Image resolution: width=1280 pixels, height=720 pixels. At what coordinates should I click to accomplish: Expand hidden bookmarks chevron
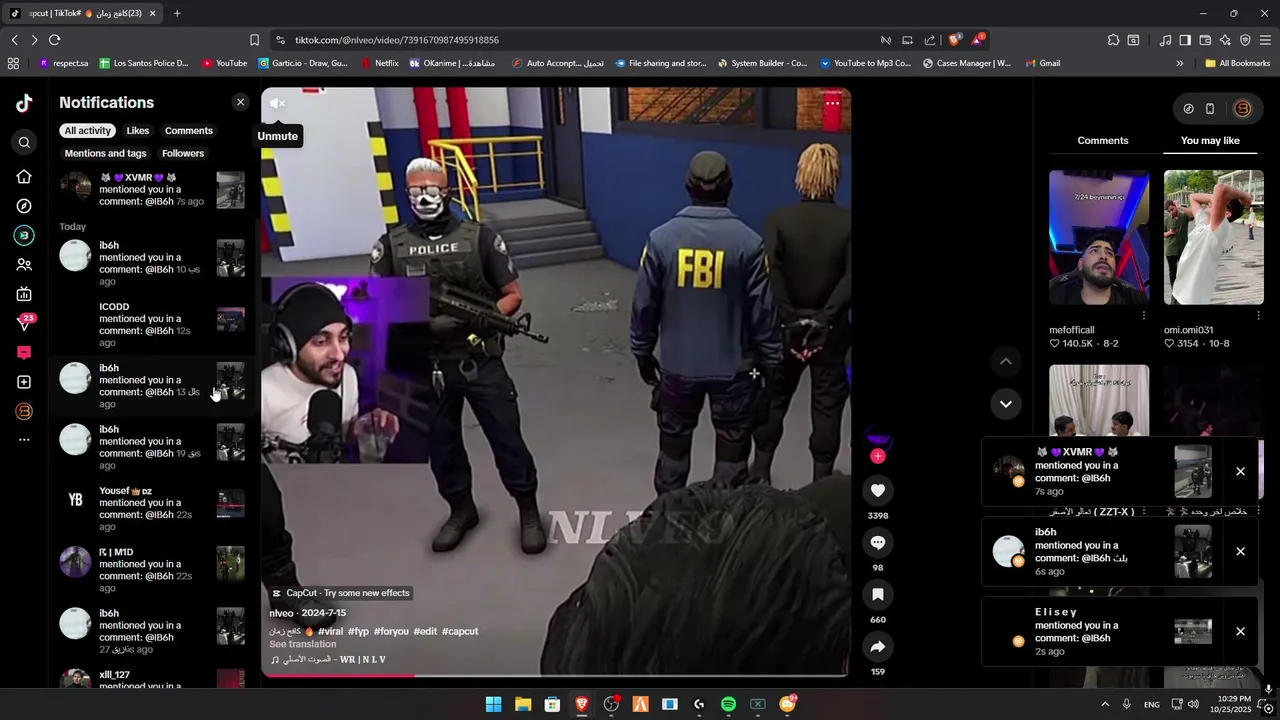[1179, 63]
